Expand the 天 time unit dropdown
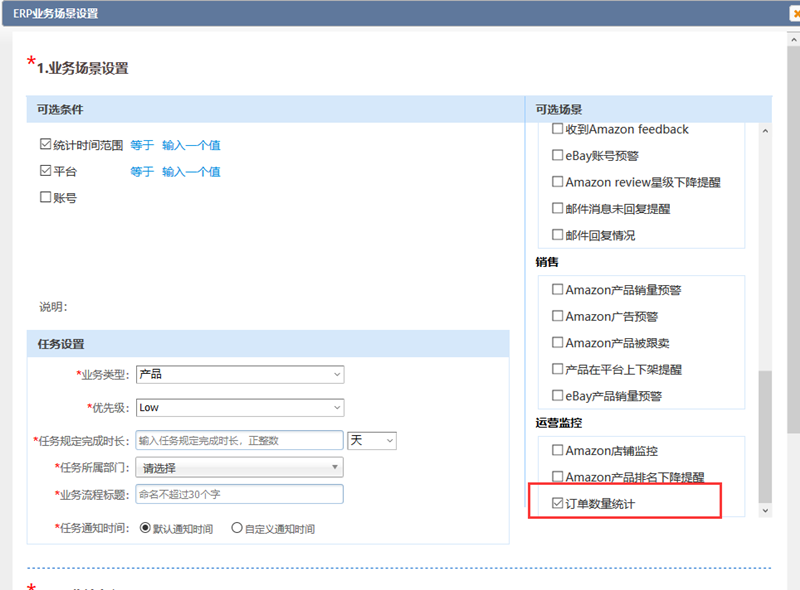This screenshot has height=590, width=800. pyautogui.click(x=372, y=440)
